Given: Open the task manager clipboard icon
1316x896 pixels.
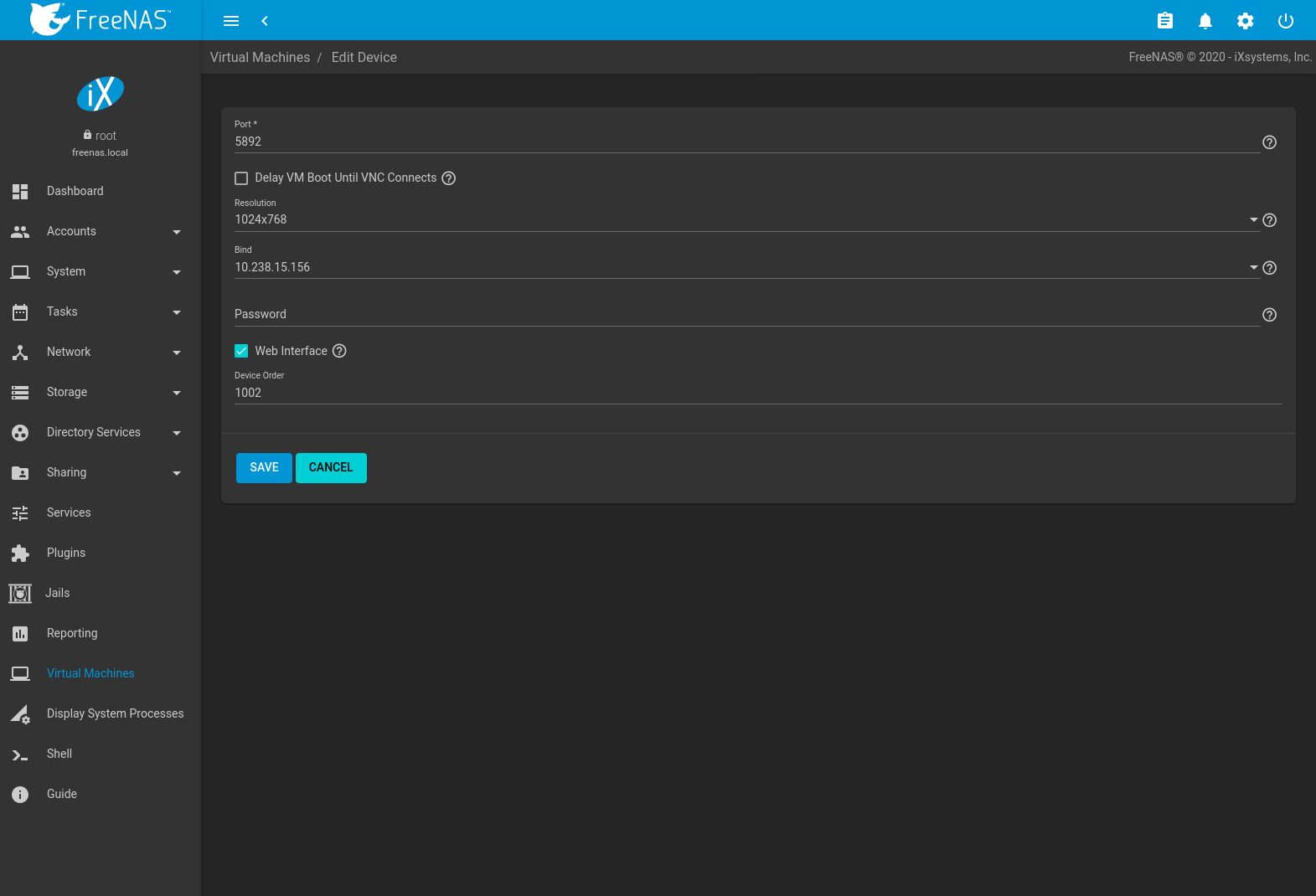Looking at the screenshot, I should [x=1164, y=21].
